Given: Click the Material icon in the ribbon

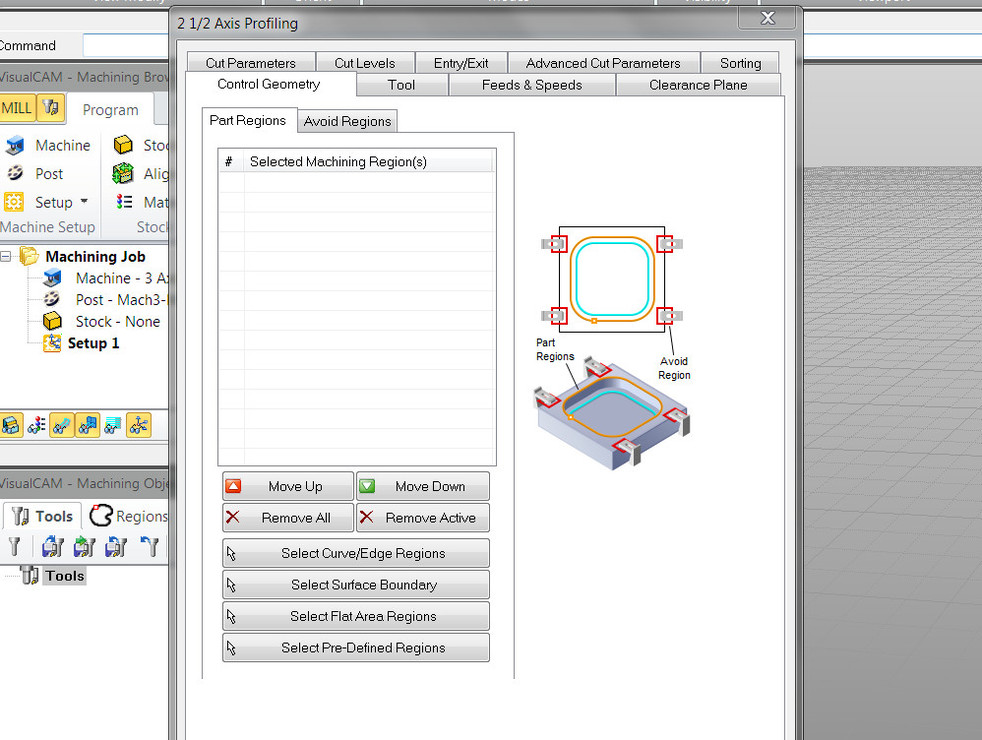Looking at the screenshot, I should click(124, 202).
